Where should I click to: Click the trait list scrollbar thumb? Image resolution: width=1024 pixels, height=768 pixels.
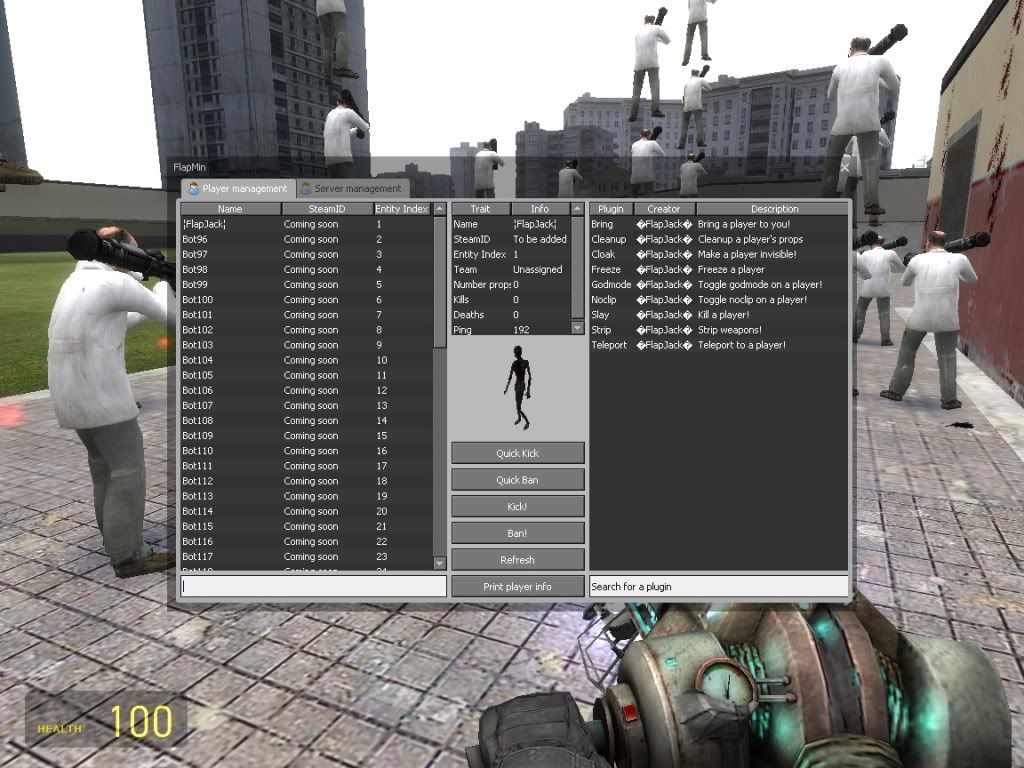point(577,268)
